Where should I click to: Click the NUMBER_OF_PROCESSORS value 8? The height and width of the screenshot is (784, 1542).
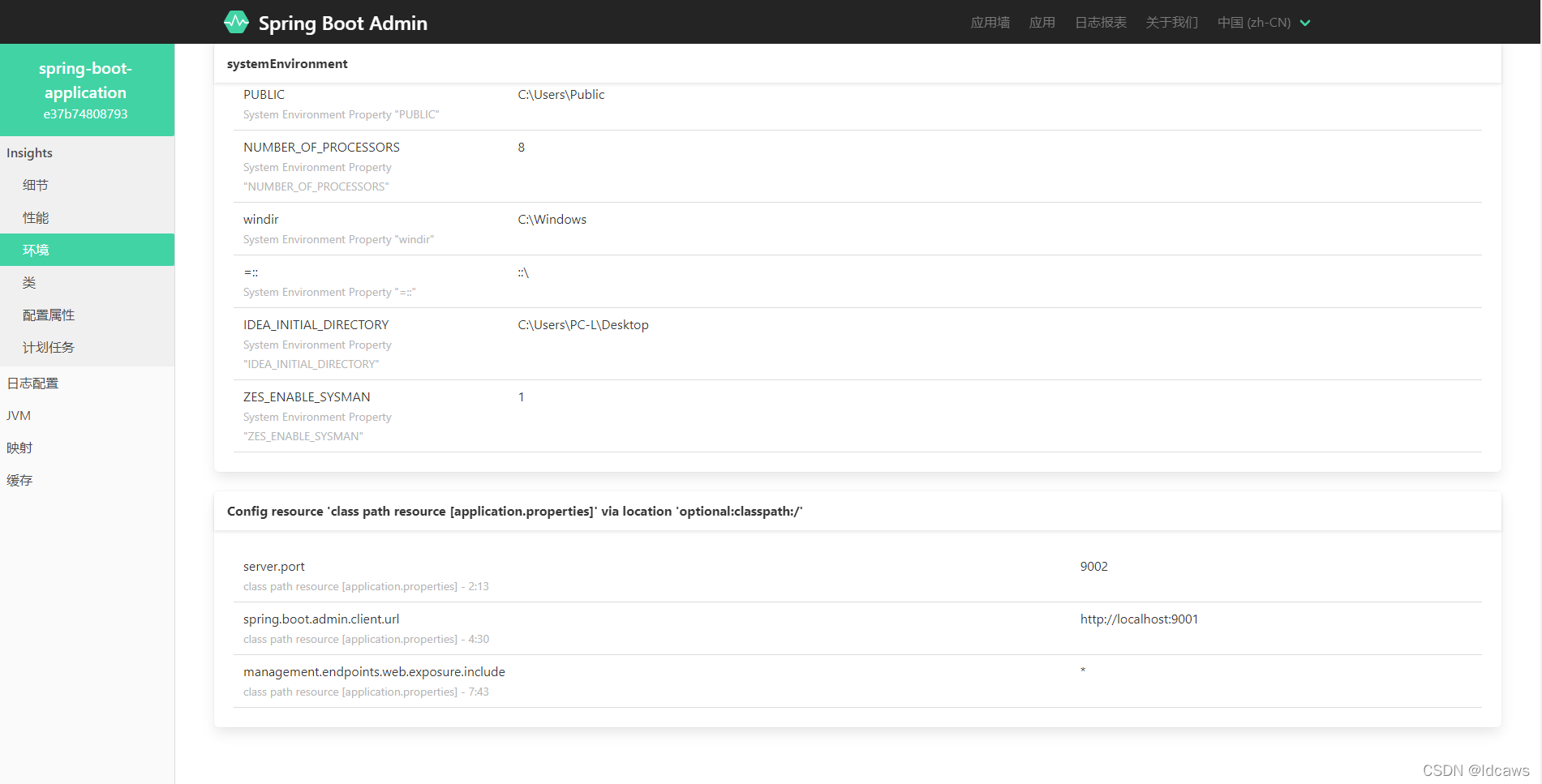522,148
